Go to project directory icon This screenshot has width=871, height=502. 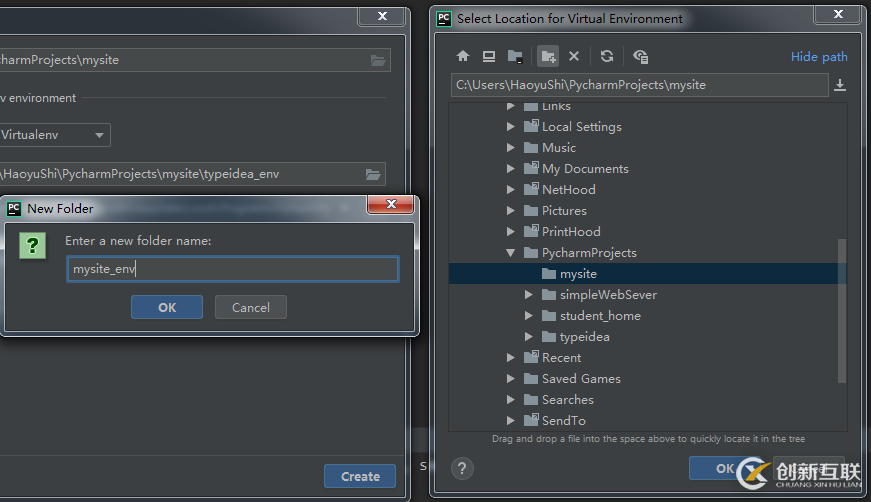click(x=515, y=56)
